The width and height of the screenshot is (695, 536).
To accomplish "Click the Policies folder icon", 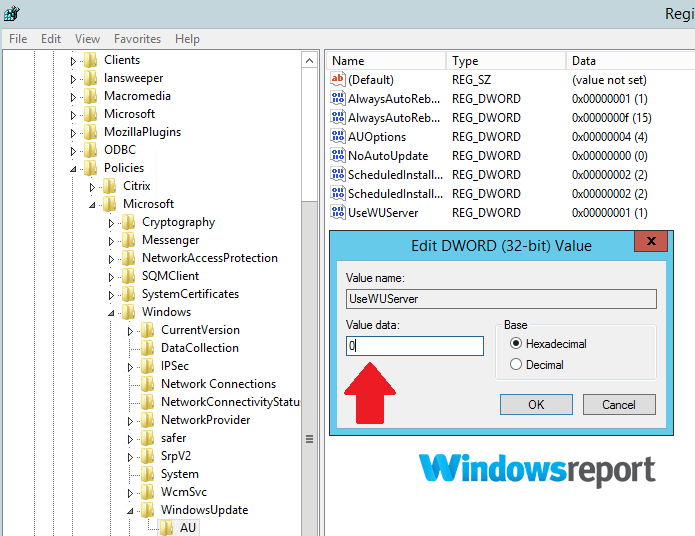I will [91, 168].
